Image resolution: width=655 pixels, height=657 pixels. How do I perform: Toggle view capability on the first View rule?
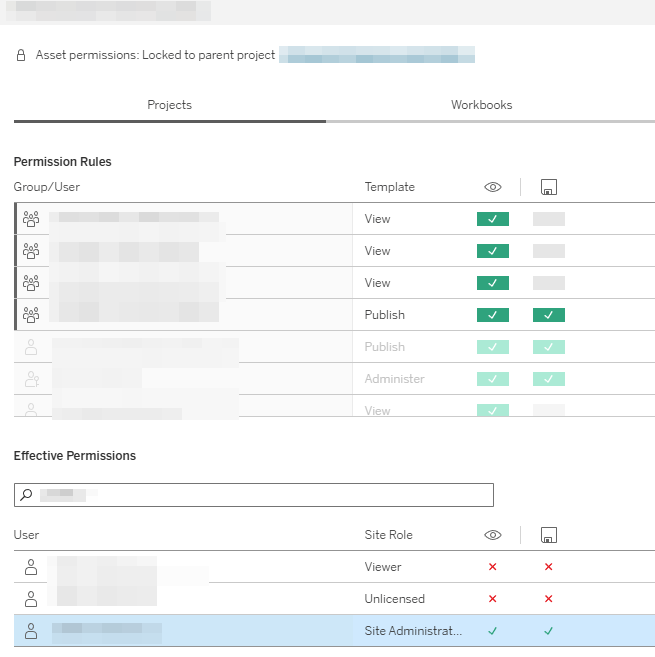[x=492, y=219]
